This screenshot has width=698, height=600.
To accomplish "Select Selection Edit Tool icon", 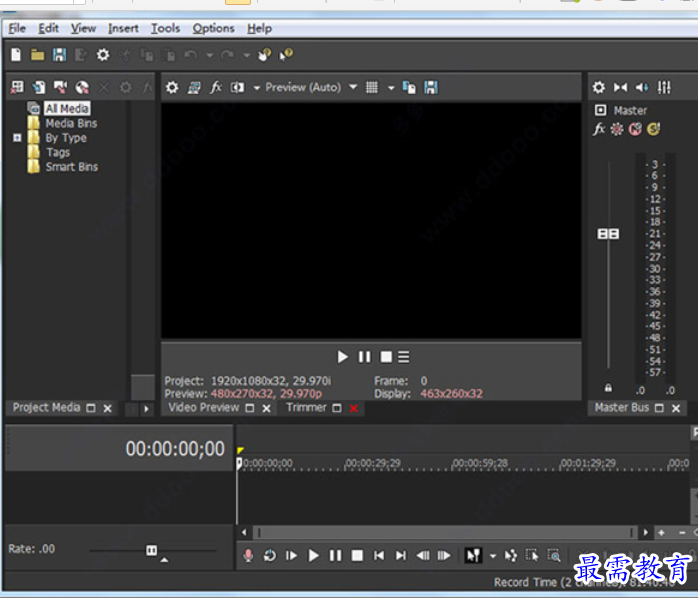I will point(532,555).
